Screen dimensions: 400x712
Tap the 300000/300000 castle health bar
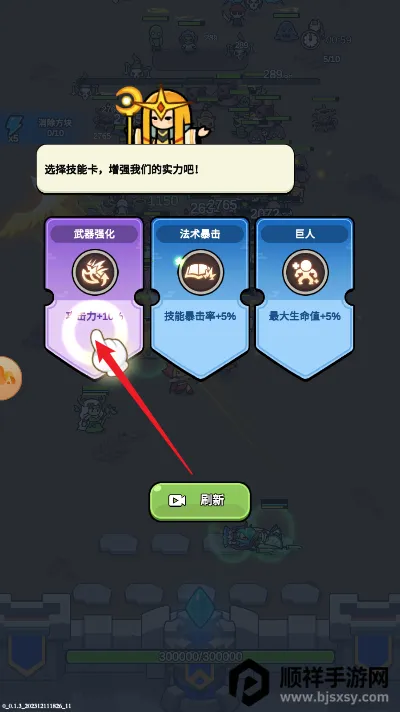coord(200,657)
